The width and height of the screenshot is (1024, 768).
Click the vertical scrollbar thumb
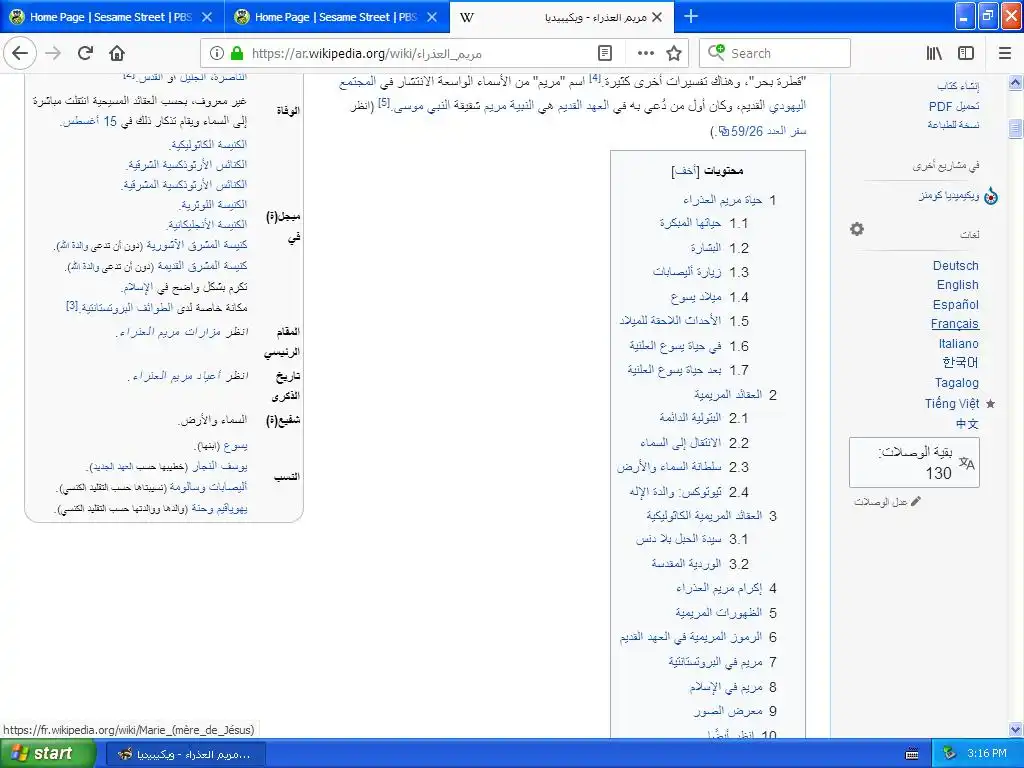(x=1015, y=128)
